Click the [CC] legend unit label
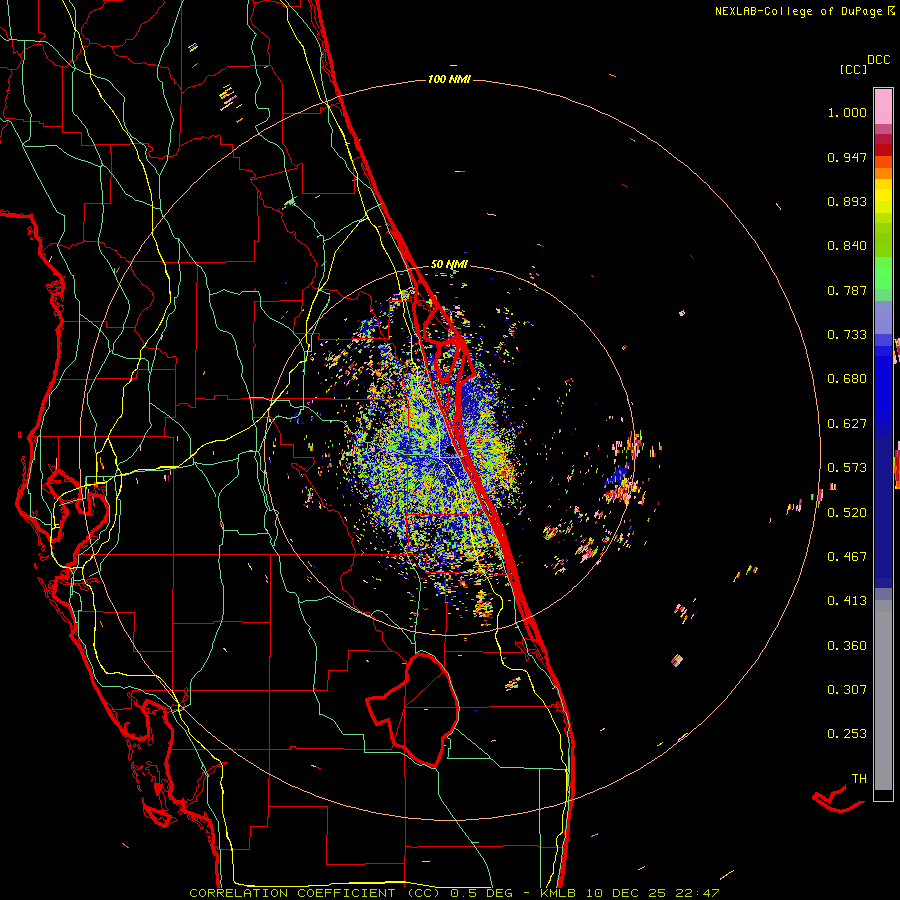The width and height of the screenshot is (900, 900). pyautogui.click(x=853, y=69)
